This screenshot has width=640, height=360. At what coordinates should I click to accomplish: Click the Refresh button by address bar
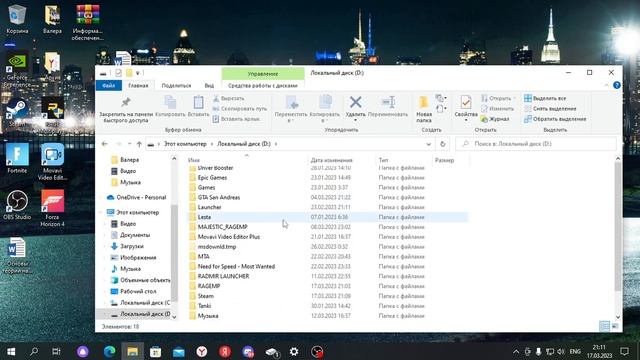tap(442, 144)
